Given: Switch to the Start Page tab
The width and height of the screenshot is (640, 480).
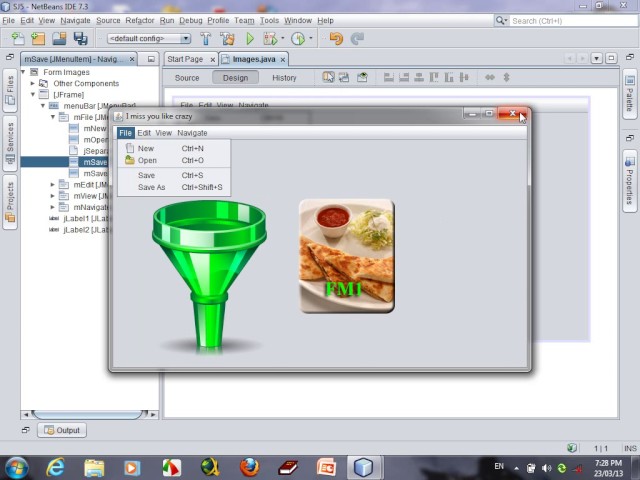Looking at the screenshot, I should [185, 59].
